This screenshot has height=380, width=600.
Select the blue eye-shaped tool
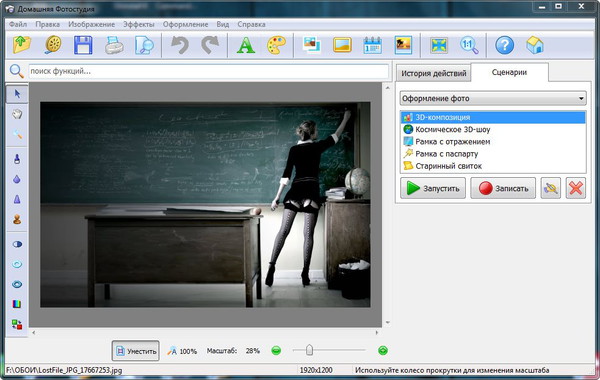(17, 284)
